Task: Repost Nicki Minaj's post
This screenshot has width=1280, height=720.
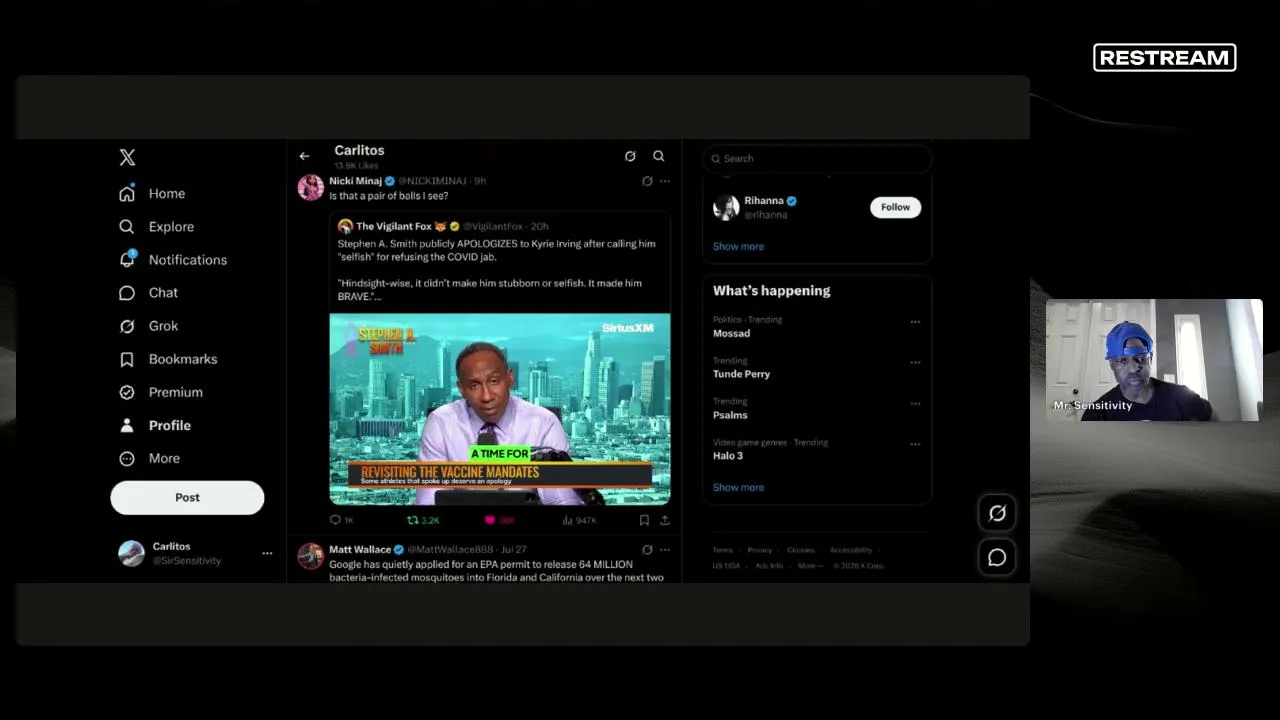Action: click(x=423, y=520)
